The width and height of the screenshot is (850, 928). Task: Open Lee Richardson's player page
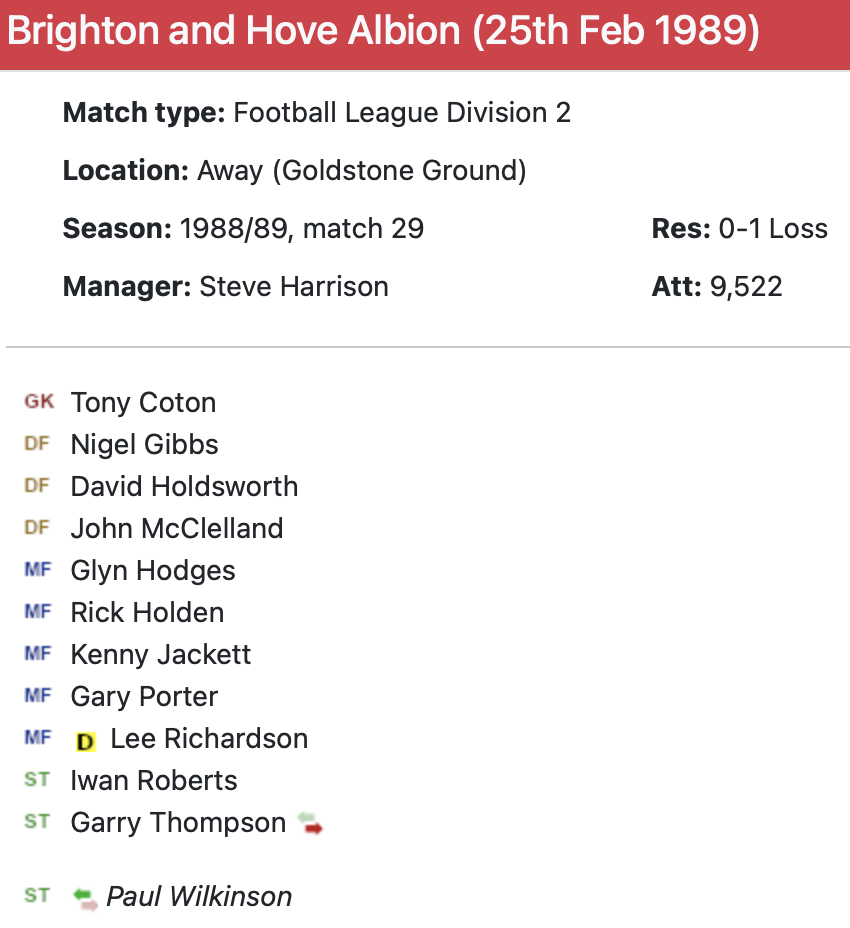click(x=209, y=739)
